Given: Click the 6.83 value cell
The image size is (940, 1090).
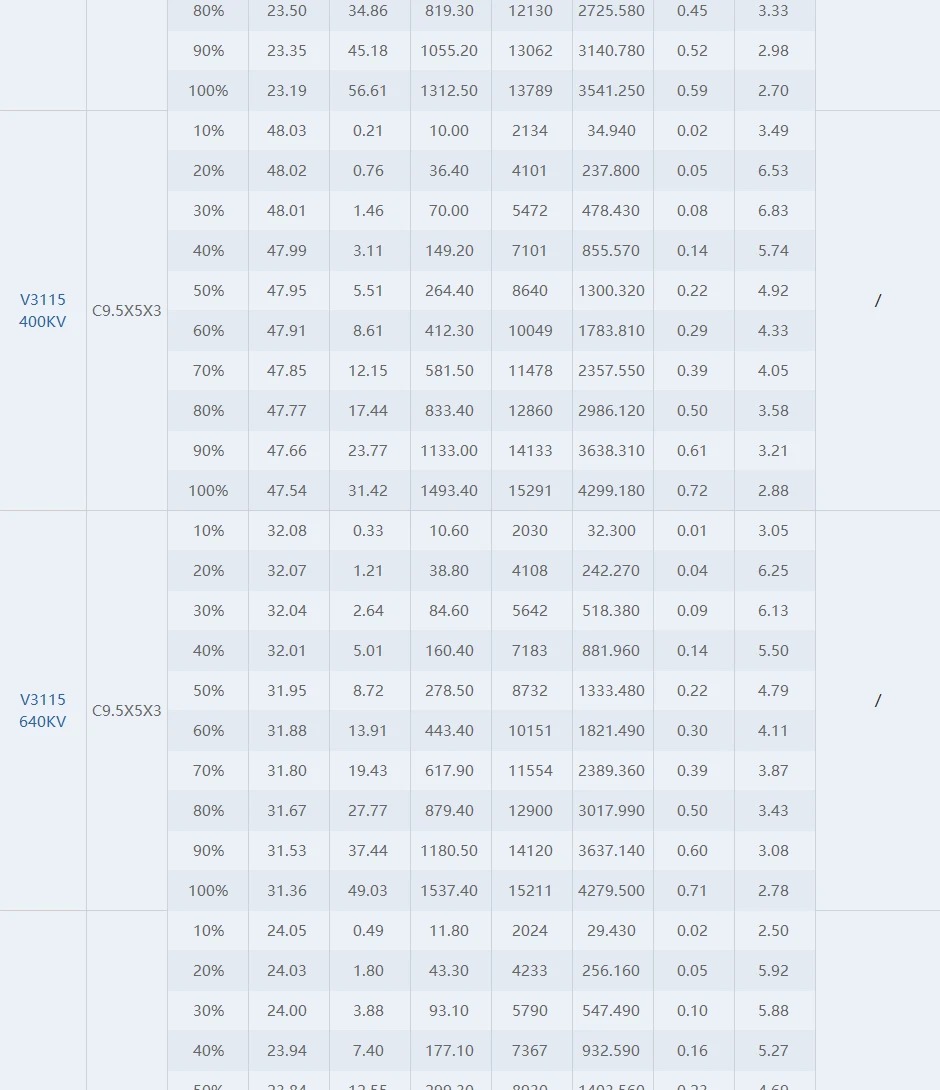Looking at the screenshot, I should (x=773, y=211).
